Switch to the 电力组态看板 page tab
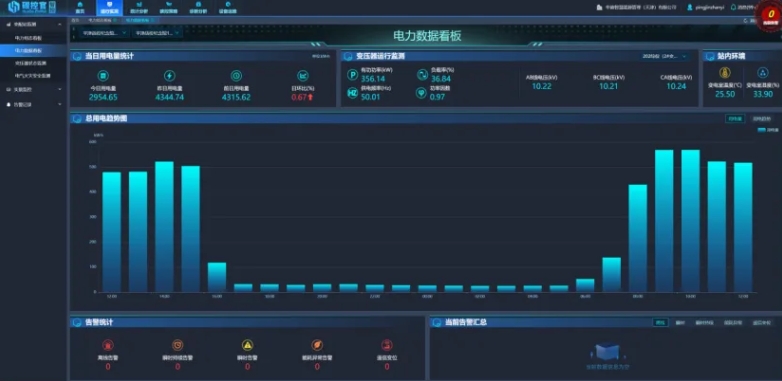The height and width of the screenshot is (381, 782). pyautogui.click(x=100, y=20)
